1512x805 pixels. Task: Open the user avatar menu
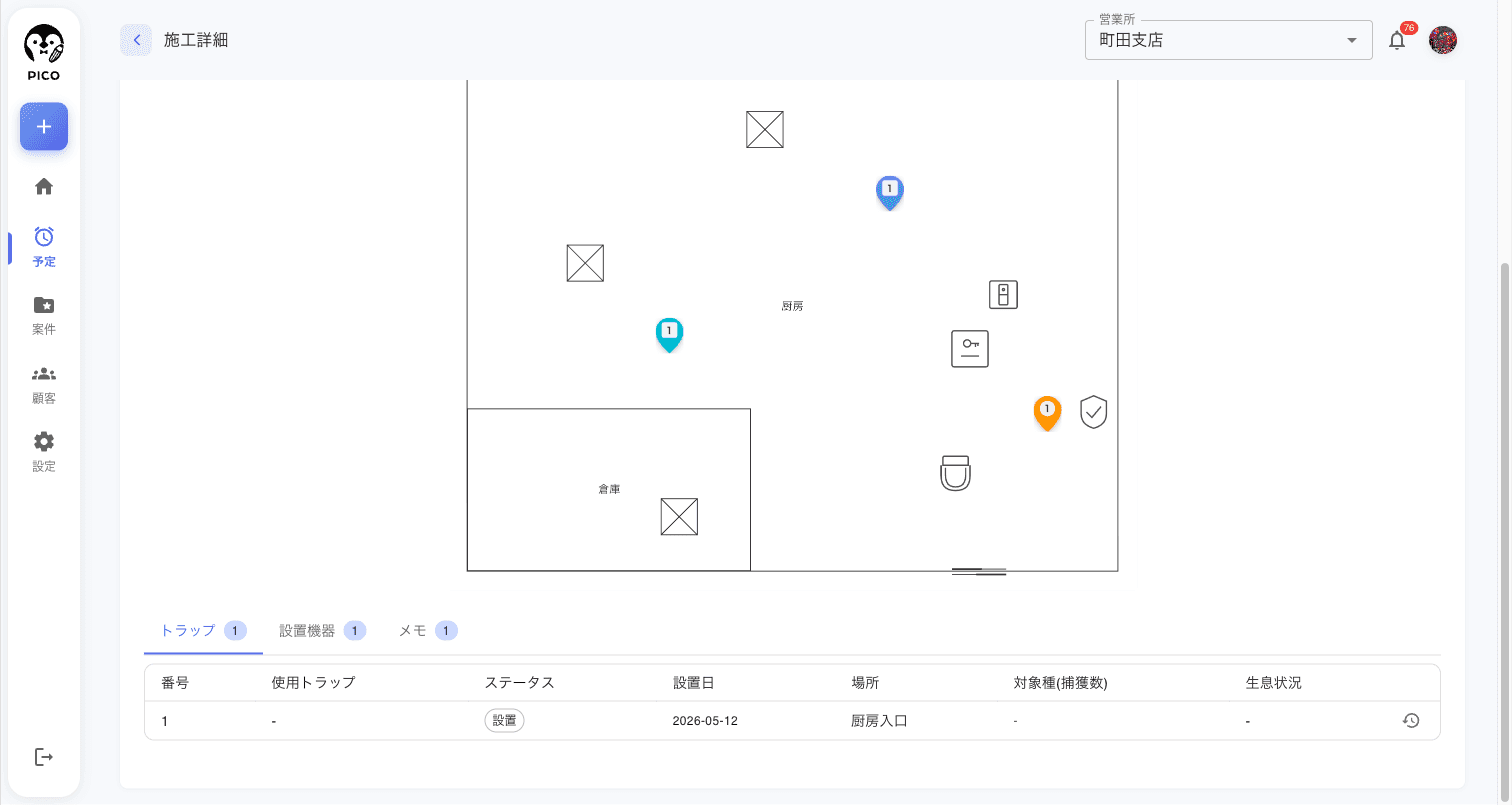click(1443, 40)
